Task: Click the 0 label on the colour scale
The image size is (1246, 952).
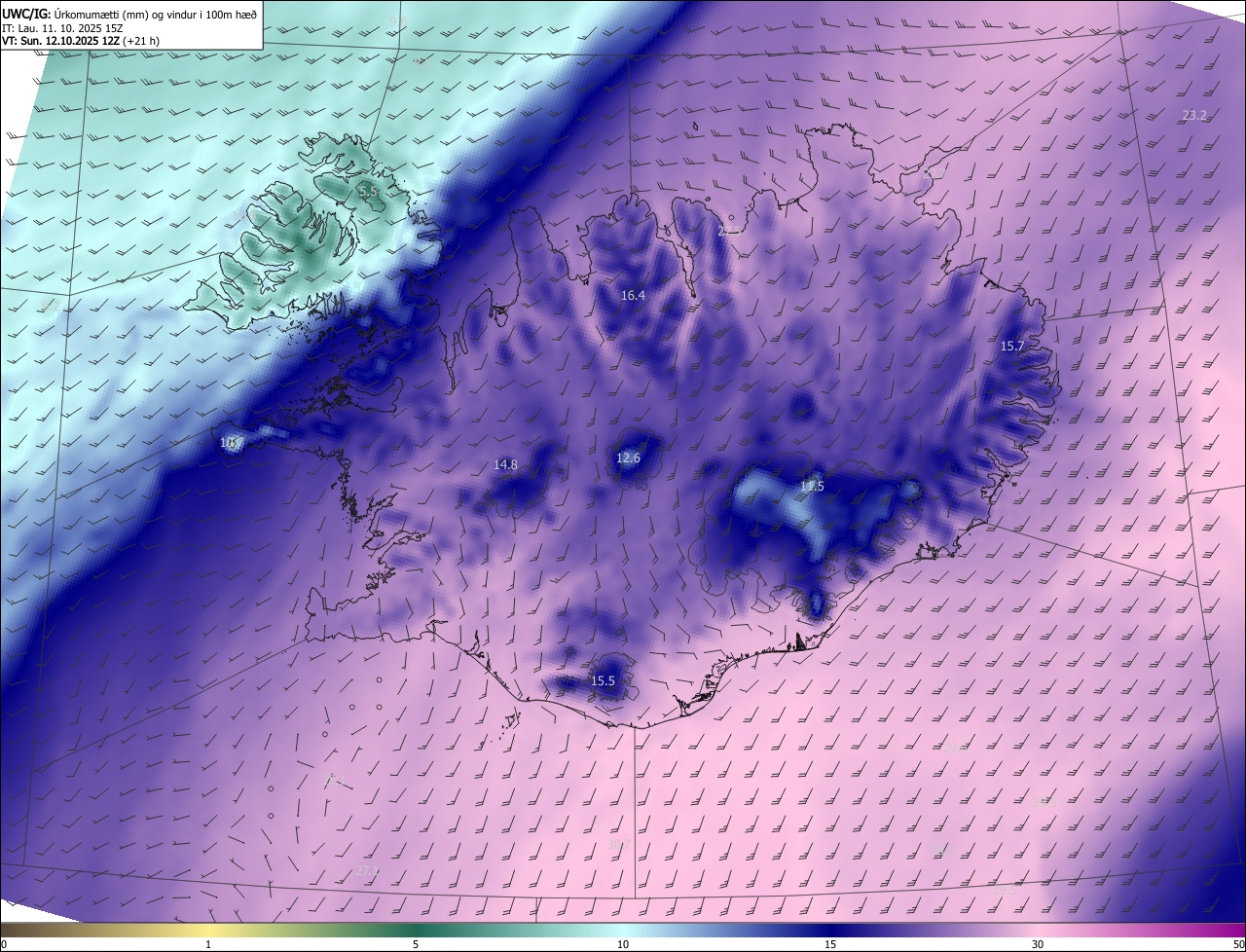Action: point(3,944)
